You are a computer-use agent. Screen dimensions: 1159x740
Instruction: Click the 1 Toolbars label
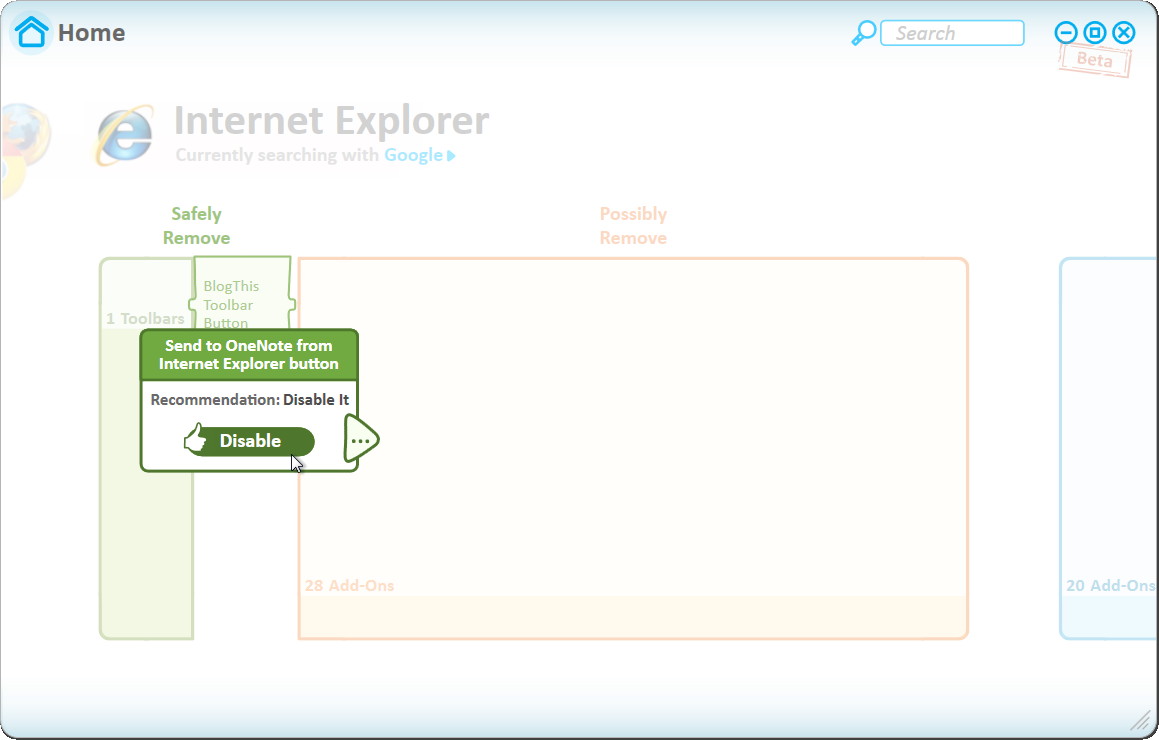click(145, 319)
